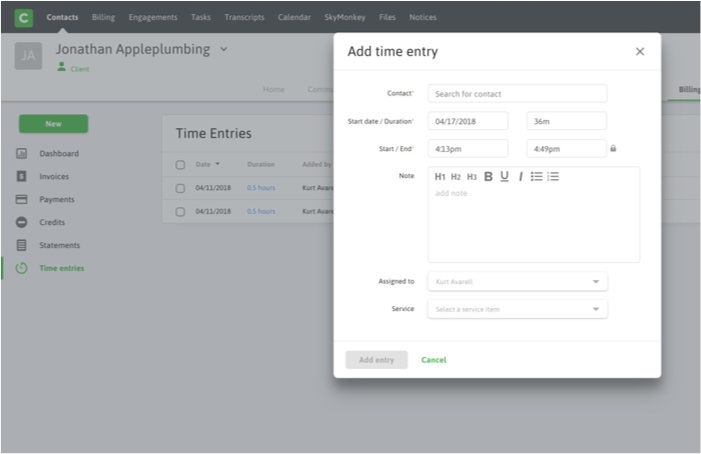
Task: Switch to the Billing contact tab
Action: [x=689, y=89]
